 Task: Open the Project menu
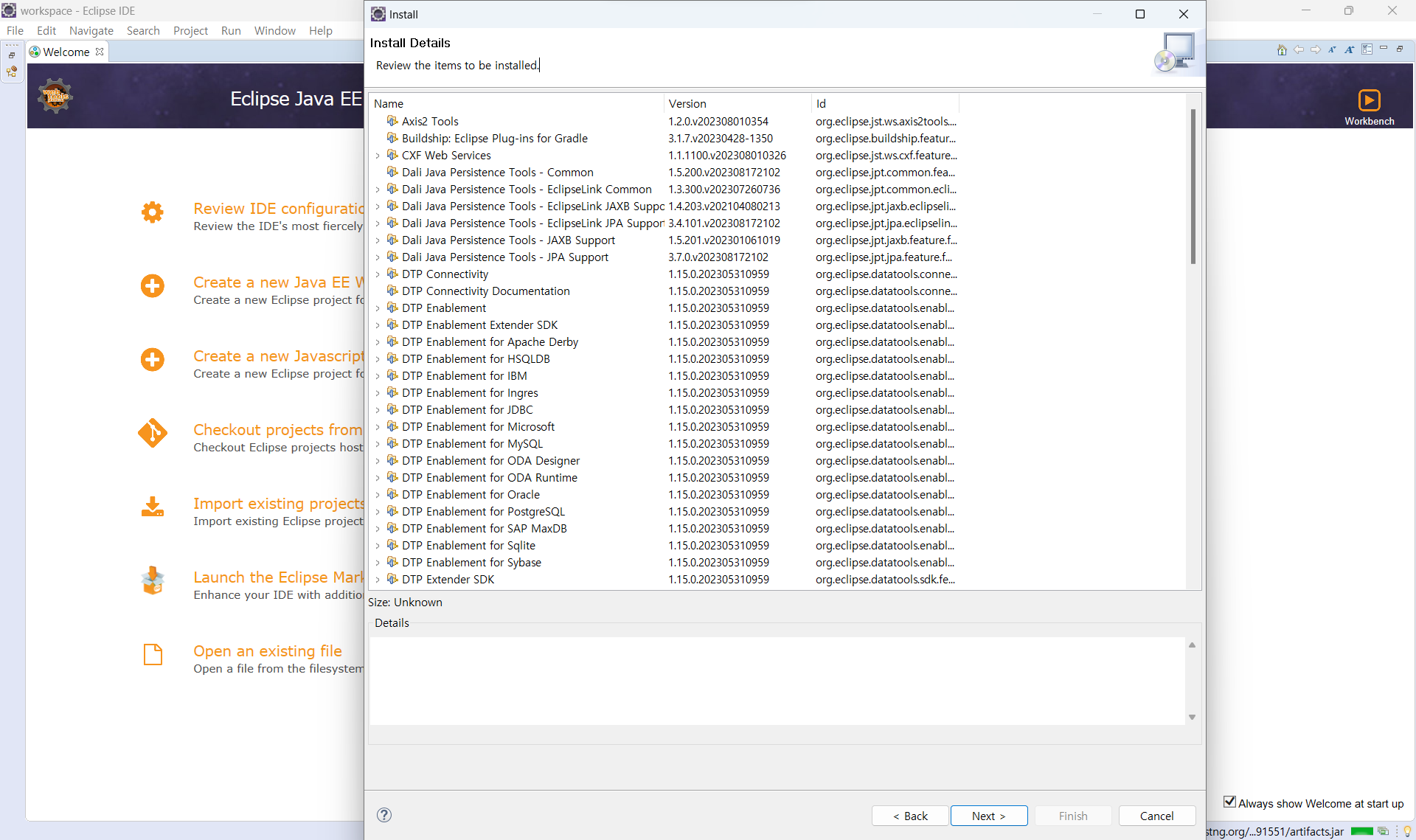click(190, 30)
